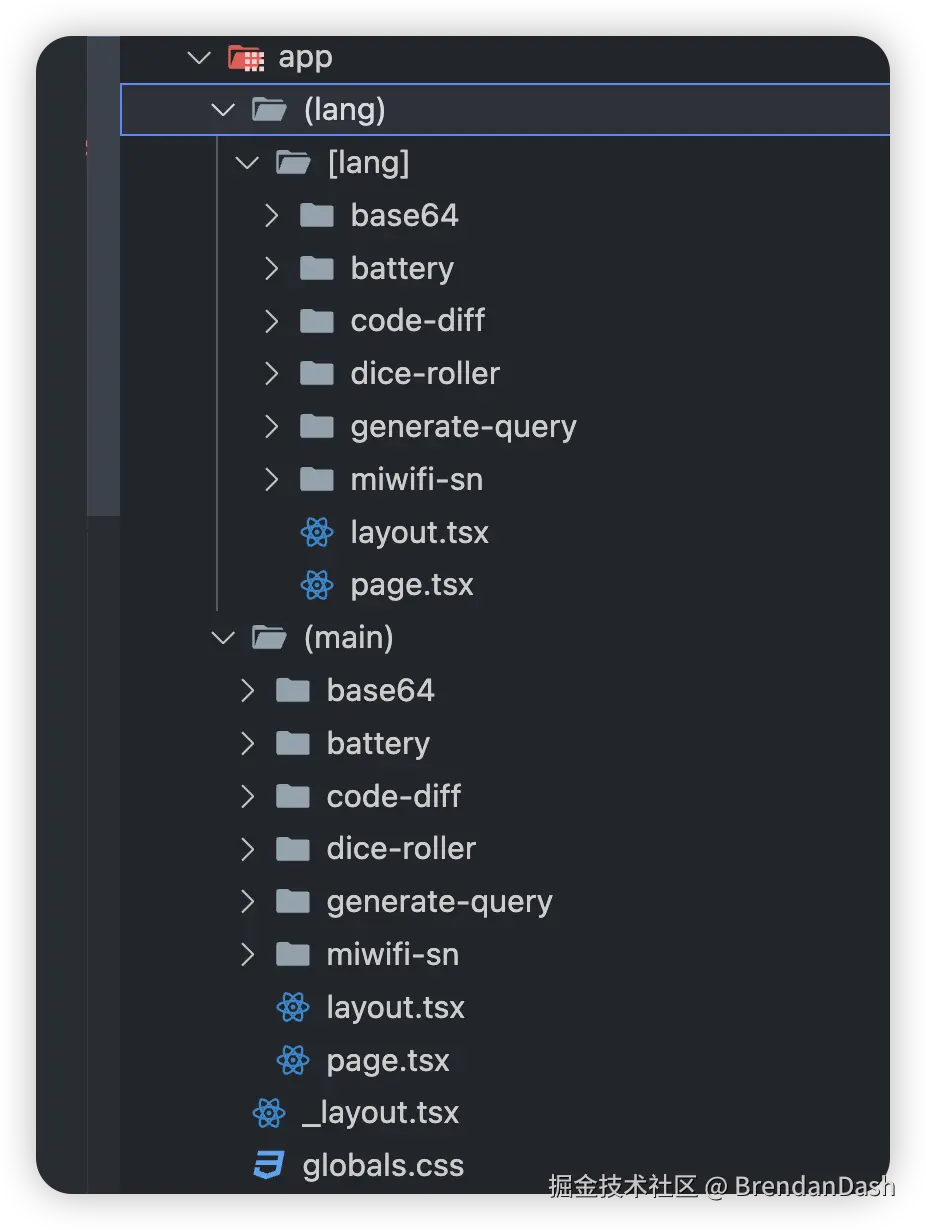Image resolution: width=926 pixels, height=1230 pixels.
Task: Open layout.tsx under the (main) folder
Action: point(395,1007)
